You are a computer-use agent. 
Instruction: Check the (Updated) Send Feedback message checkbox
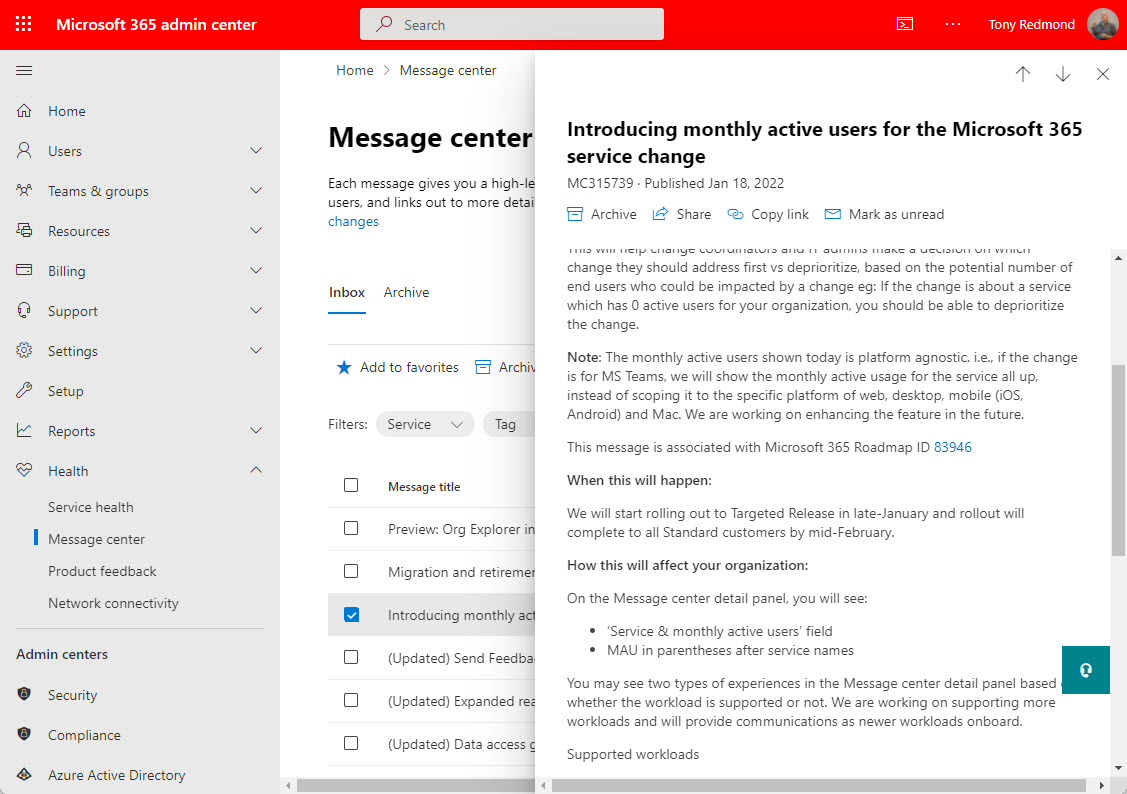(x=351, y=657)
